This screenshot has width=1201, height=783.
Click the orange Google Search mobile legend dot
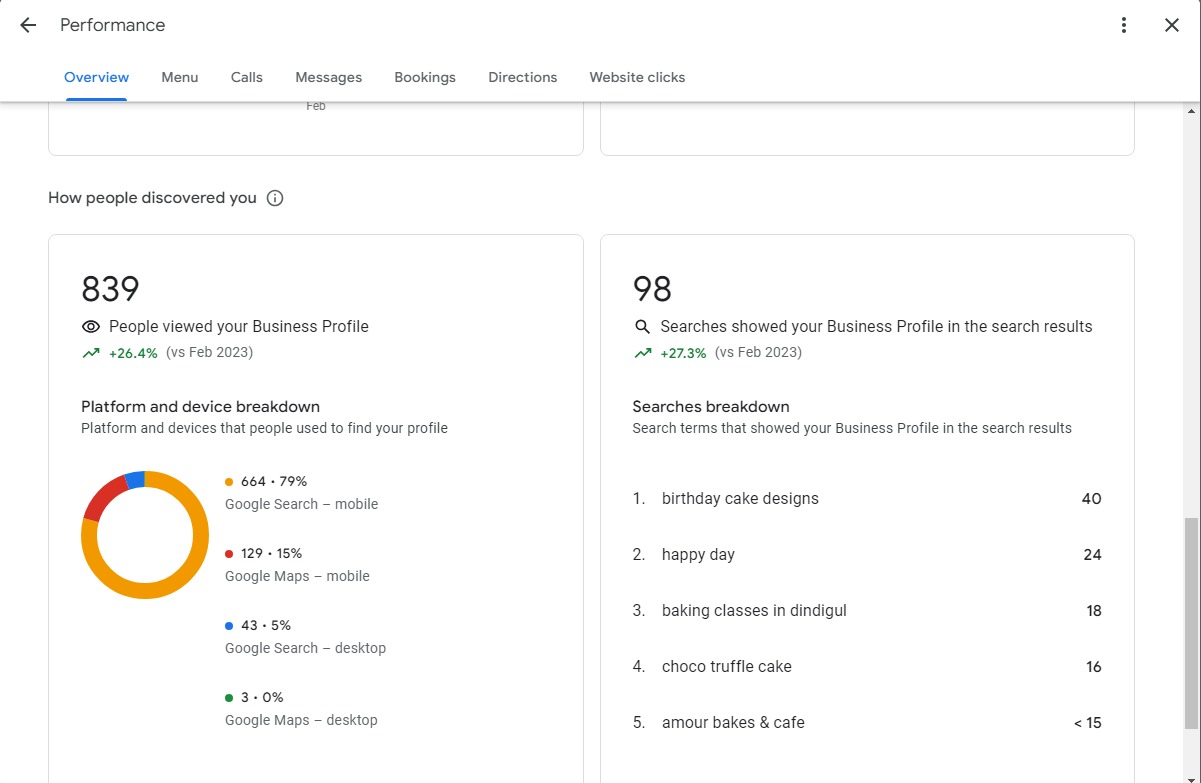(x=229, y=482)
